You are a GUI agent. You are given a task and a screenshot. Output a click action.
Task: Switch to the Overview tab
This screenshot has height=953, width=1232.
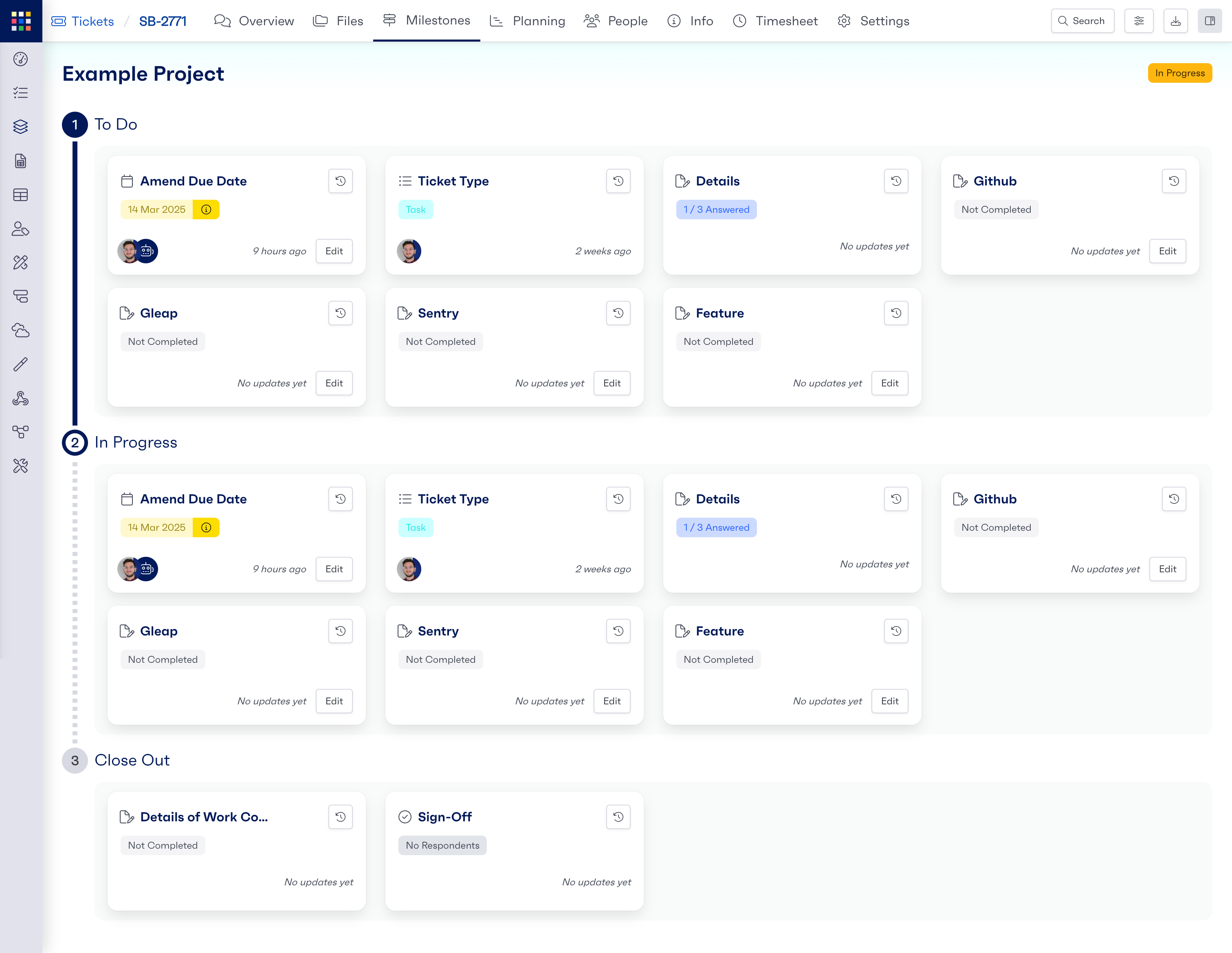pyautogui.click(x=254, y=21)
